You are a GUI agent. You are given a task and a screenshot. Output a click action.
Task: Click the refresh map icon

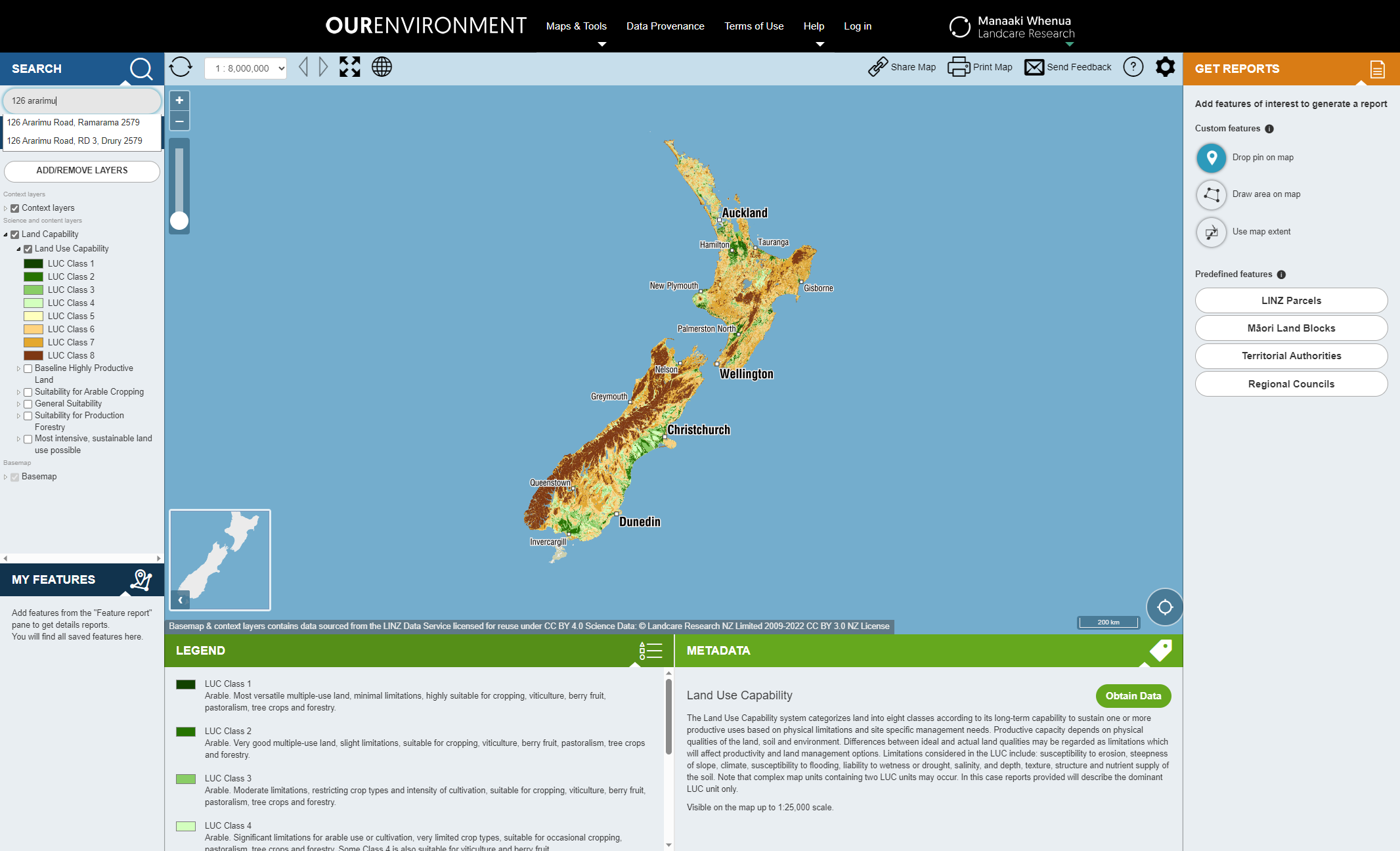pos(181,67)
